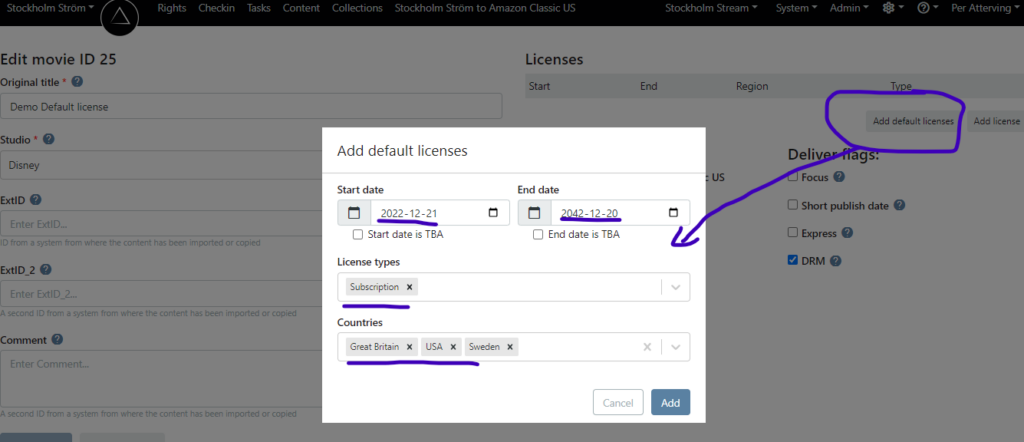Remove the Subscription license type tag
The width and height of the screenshot is (1024, 442).
tap(410, 287)
